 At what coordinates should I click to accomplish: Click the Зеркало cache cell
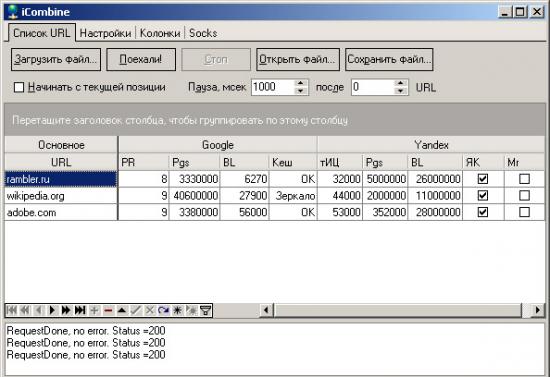pos(293,196)
